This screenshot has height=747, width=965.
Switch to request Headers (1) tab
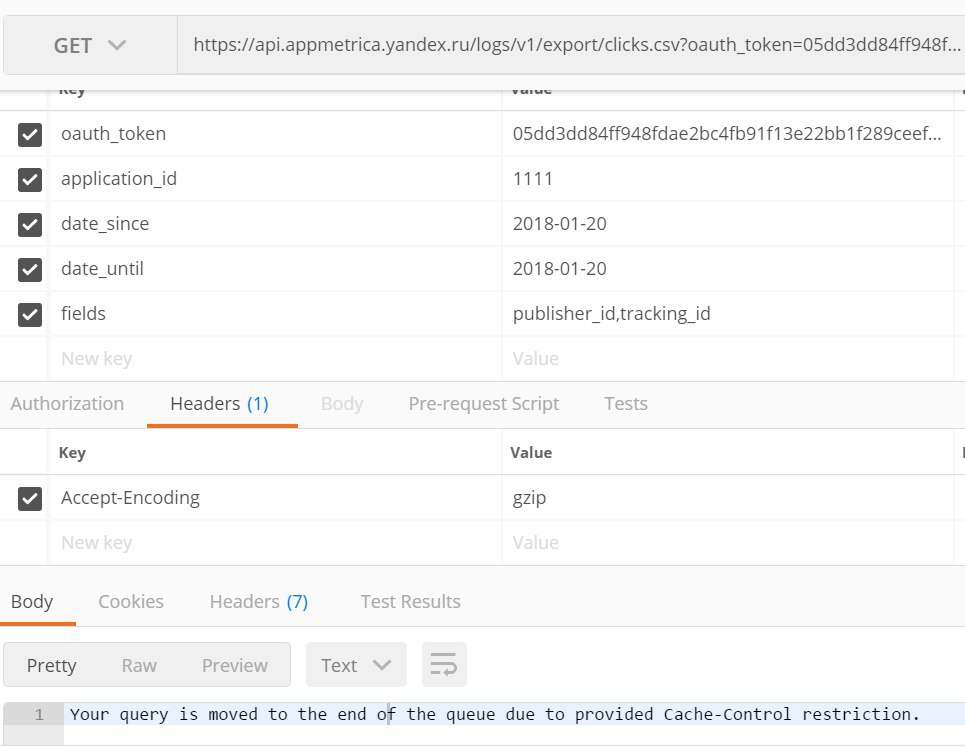click(x=220, y=404)
